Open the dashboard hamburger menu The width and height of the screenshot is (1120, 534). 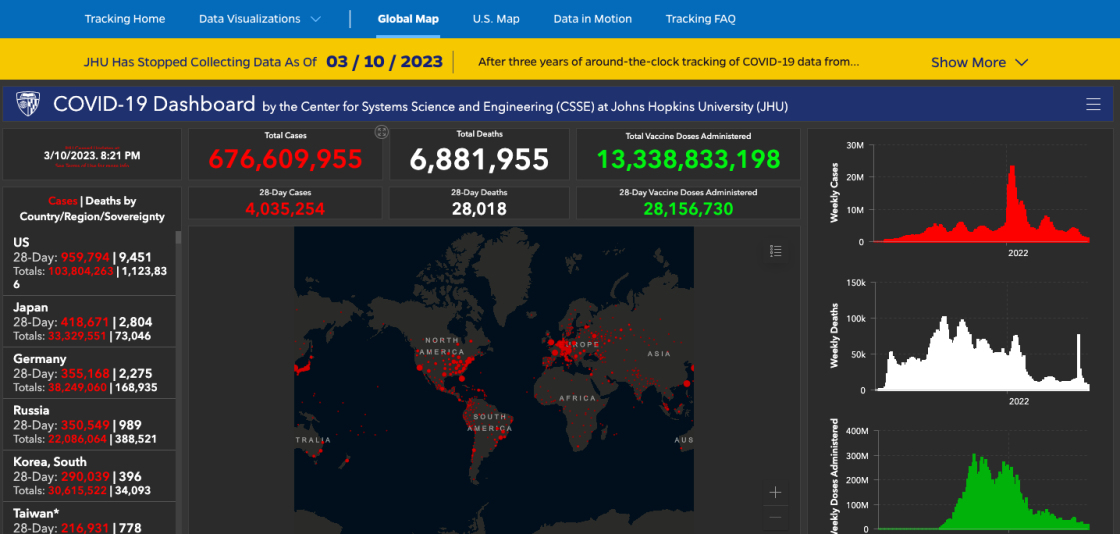pyautogui.click(x=1093, y=104)
